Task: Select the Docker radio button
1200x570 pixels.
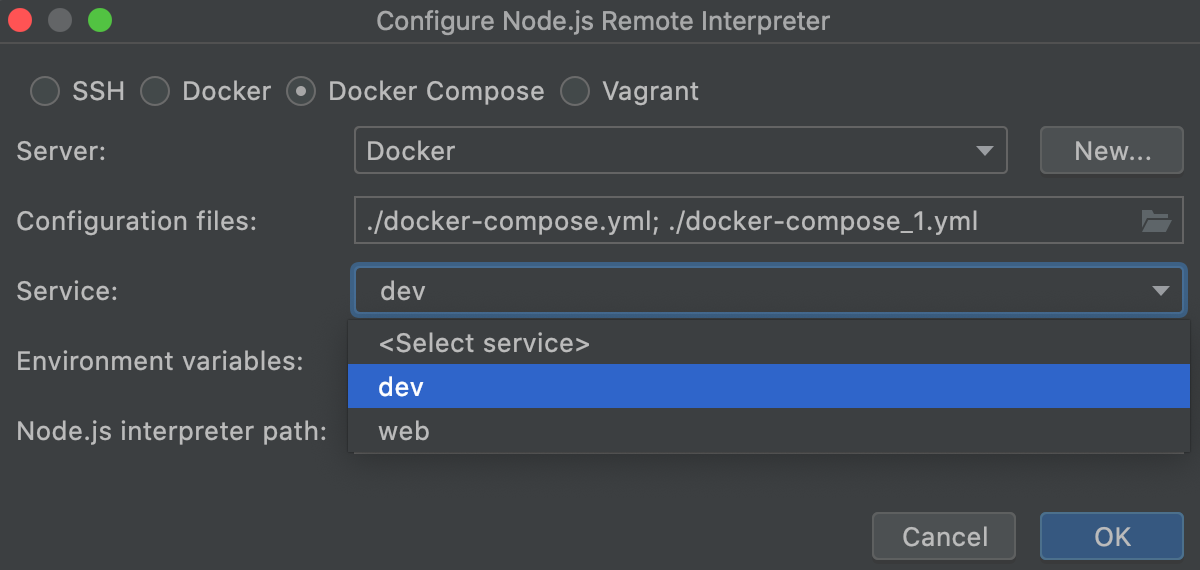Action: coord(155,92)
